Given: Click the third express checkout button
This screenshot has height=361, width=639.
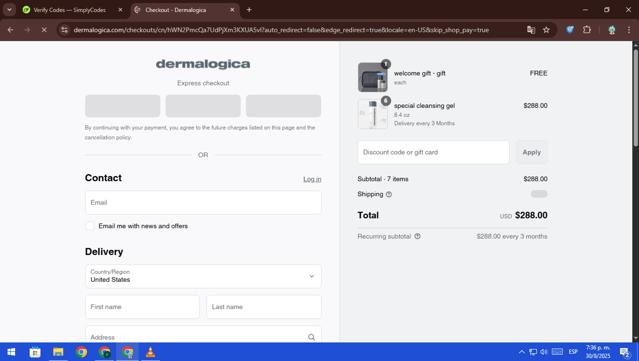Looking at the screenshot, I should click(x=283, y=106).
